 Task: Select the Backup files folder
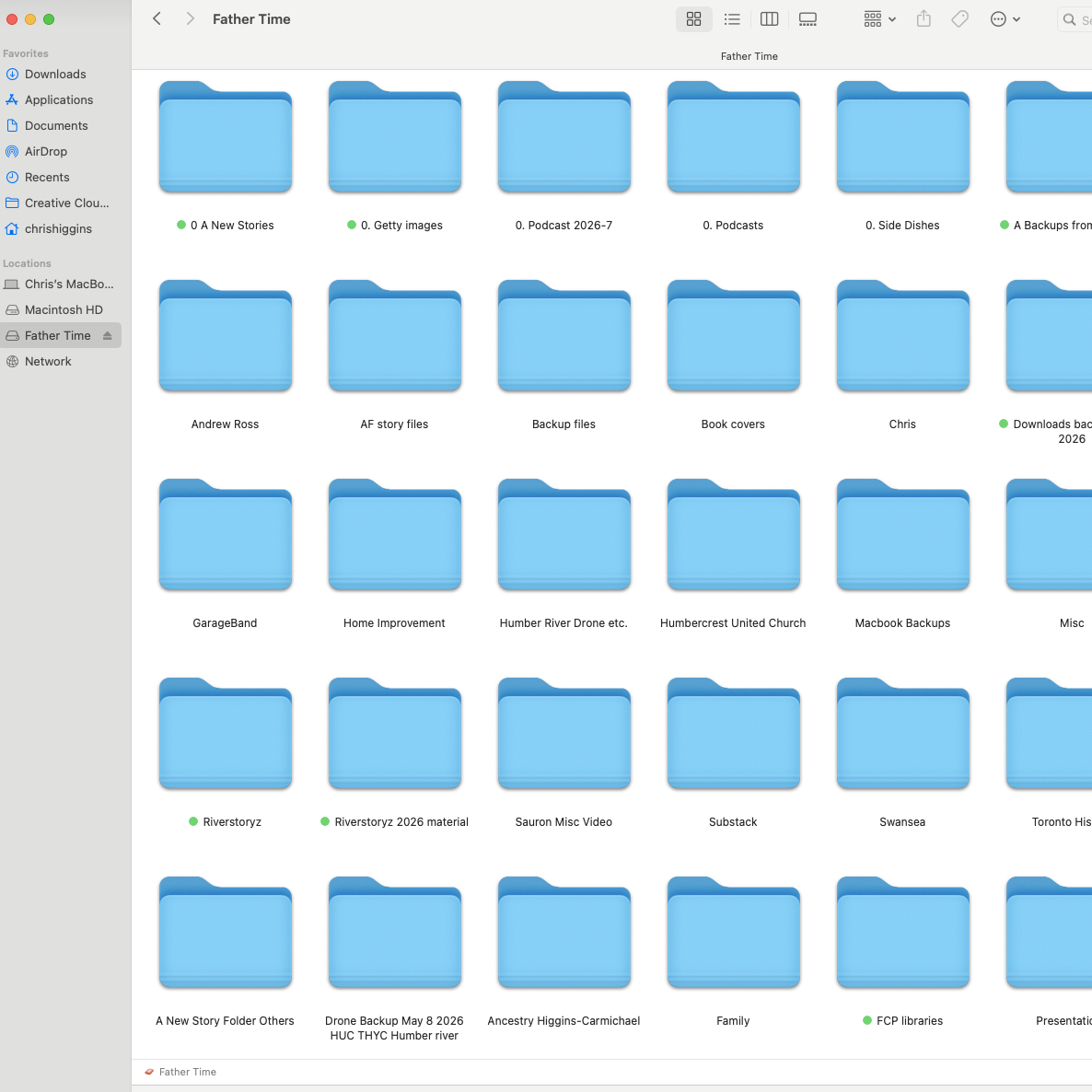pos(563,336)
